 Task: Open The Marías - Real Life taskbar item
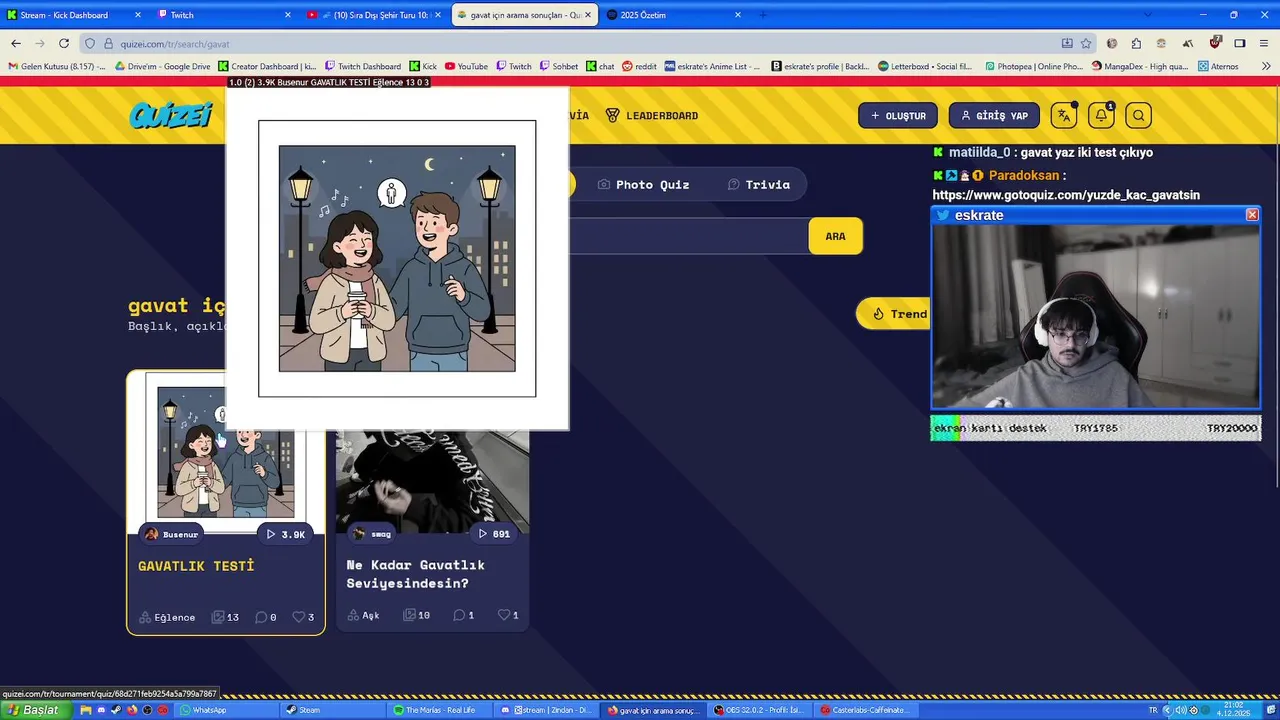pos(440,710)
